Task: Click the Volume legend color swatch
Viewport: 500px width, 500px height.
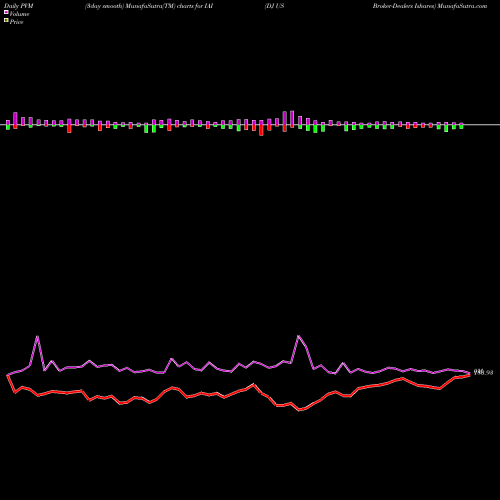Action: click(6, 13)
